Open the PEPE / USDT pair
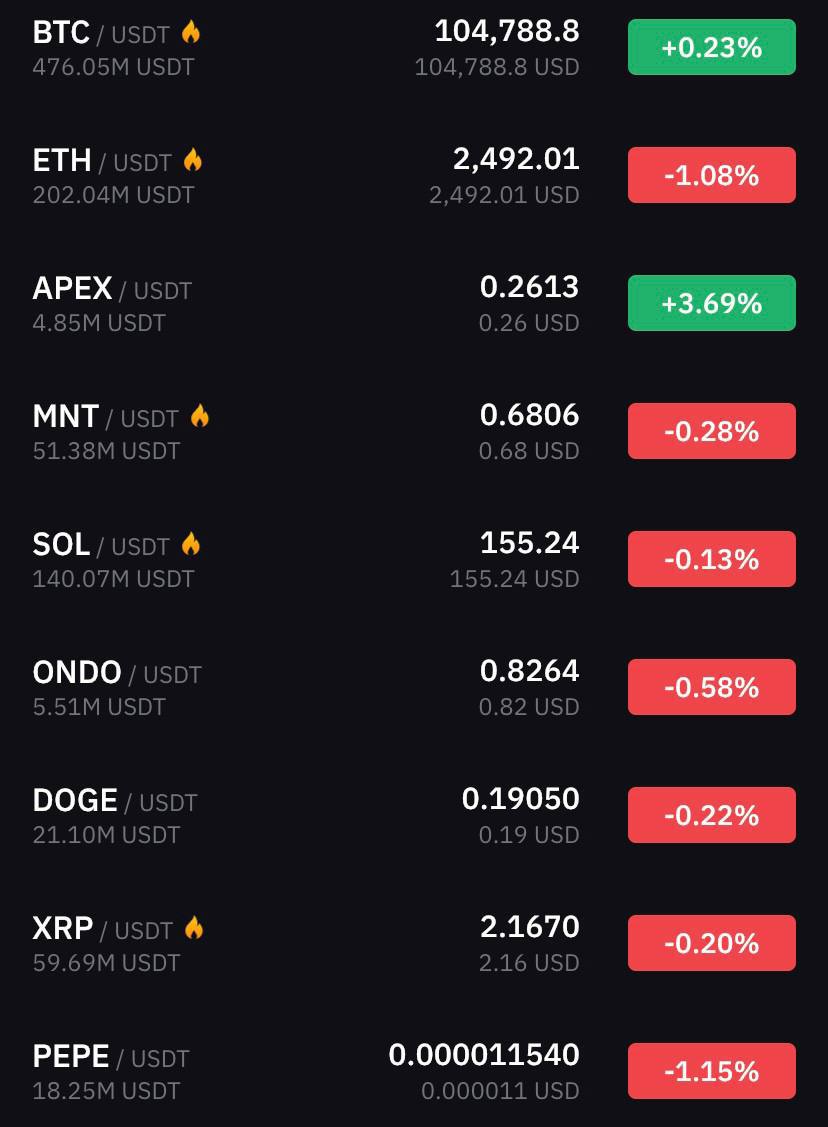828x1127 pixels. (x=110, y=1057)
